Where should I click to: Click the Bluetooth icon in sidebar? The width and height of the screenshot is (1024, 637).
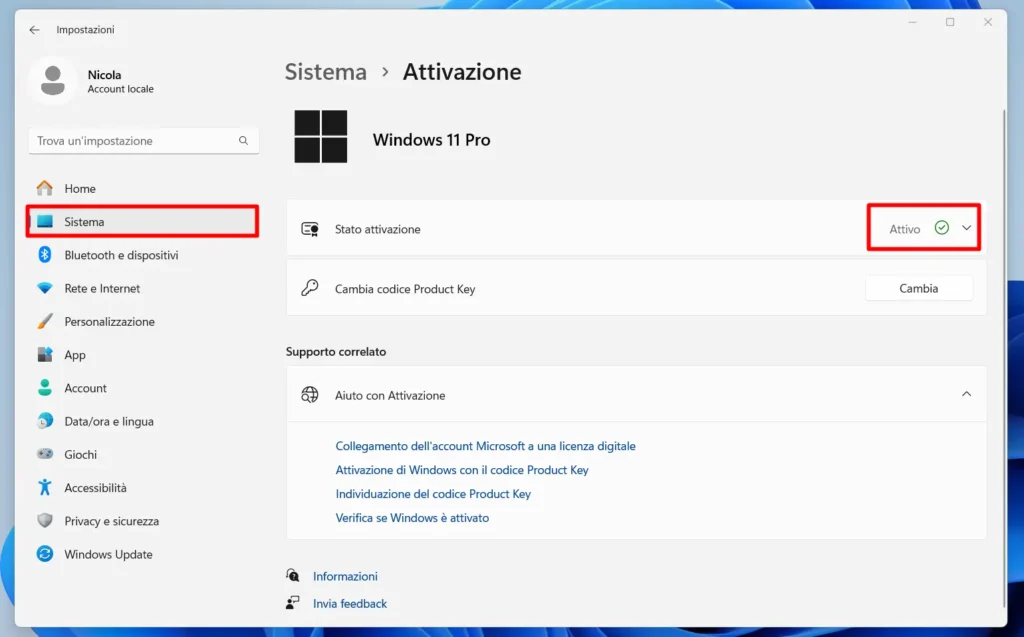[44, 255]
